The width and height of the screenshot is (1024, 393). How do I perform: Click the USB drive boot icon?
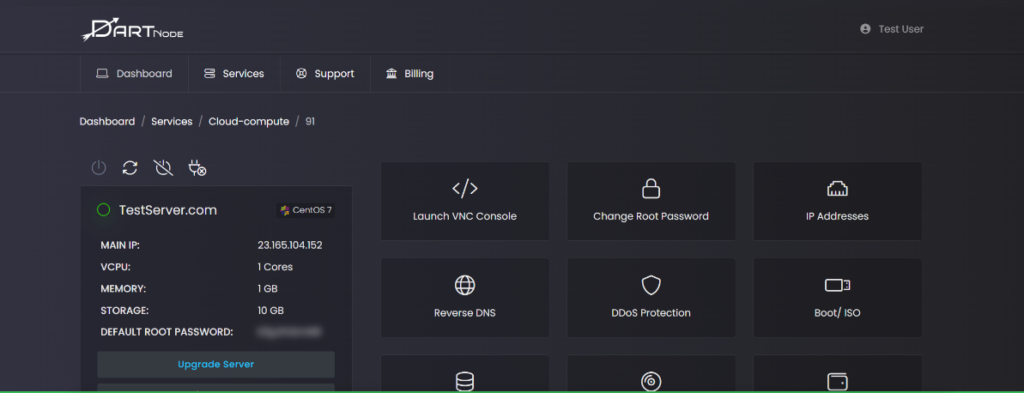click(x=837, y=285)
